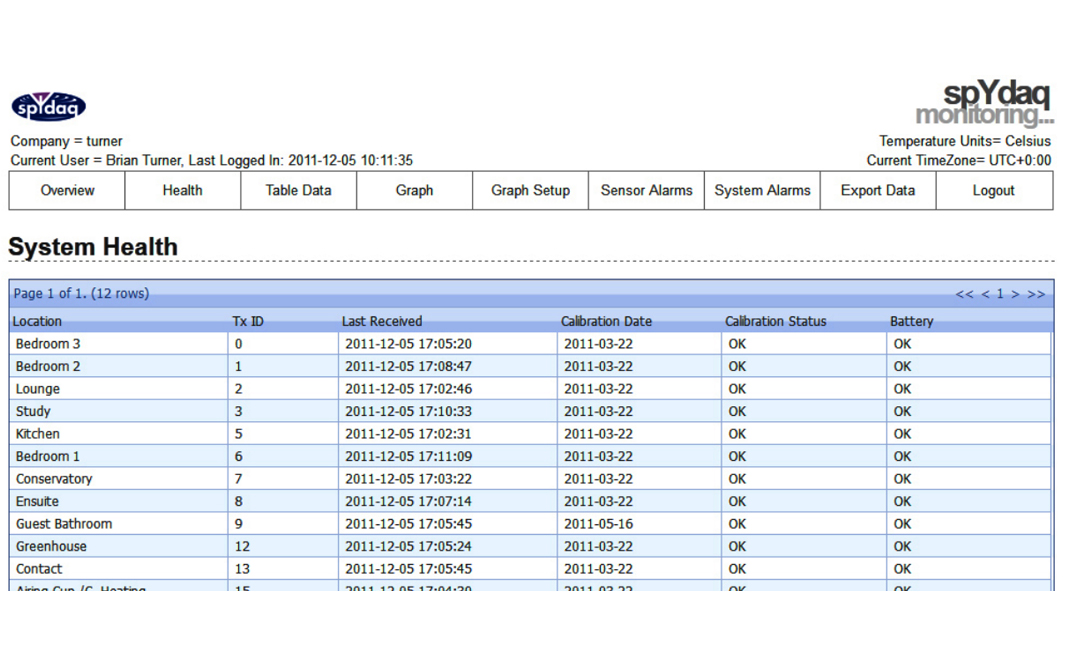Open the Overview tab
The image size is (1068, 667).
67,190
